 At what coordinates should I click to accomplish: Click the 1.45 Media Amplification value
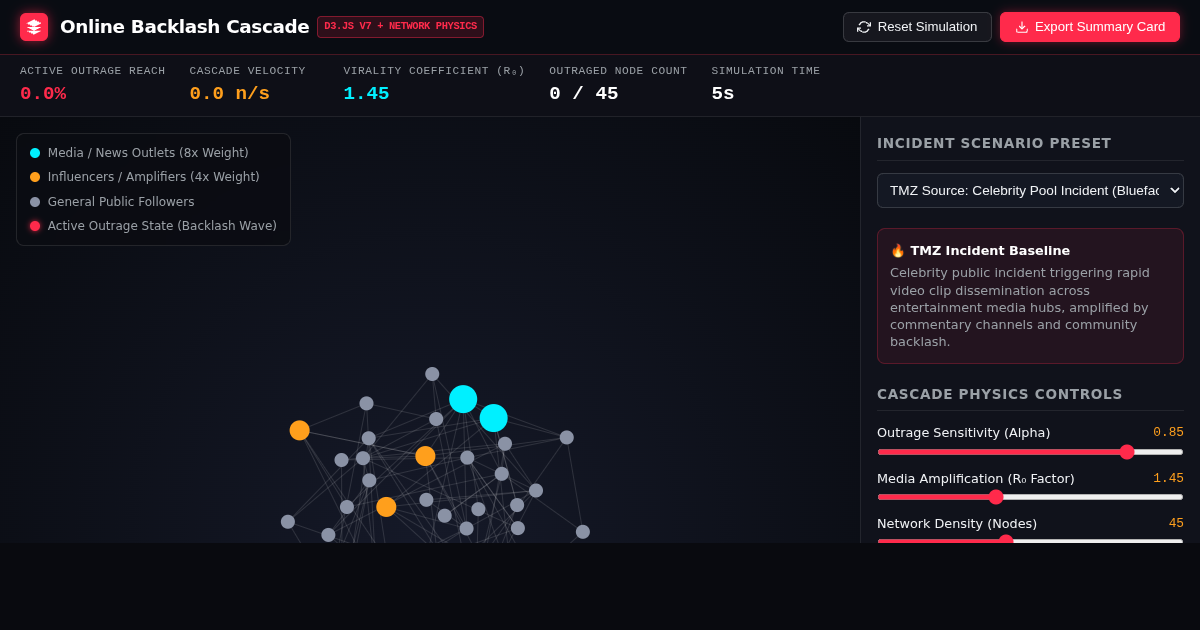(1168, 478)
